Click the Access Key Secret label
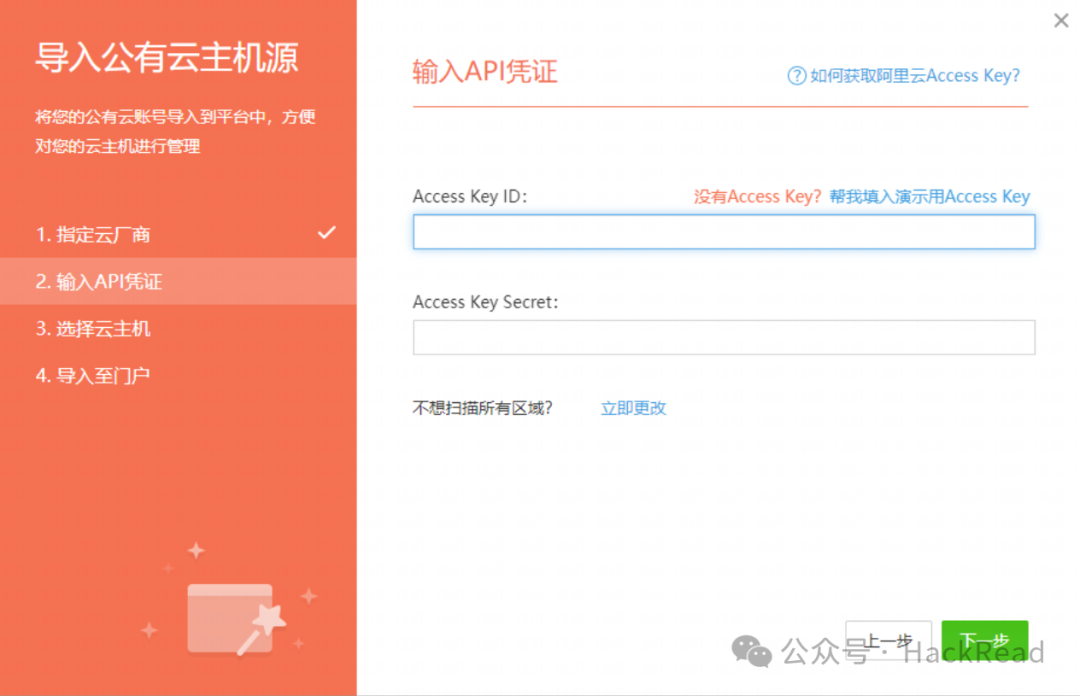The width and height of the screenshot is (1080, 696). point(485,302)
